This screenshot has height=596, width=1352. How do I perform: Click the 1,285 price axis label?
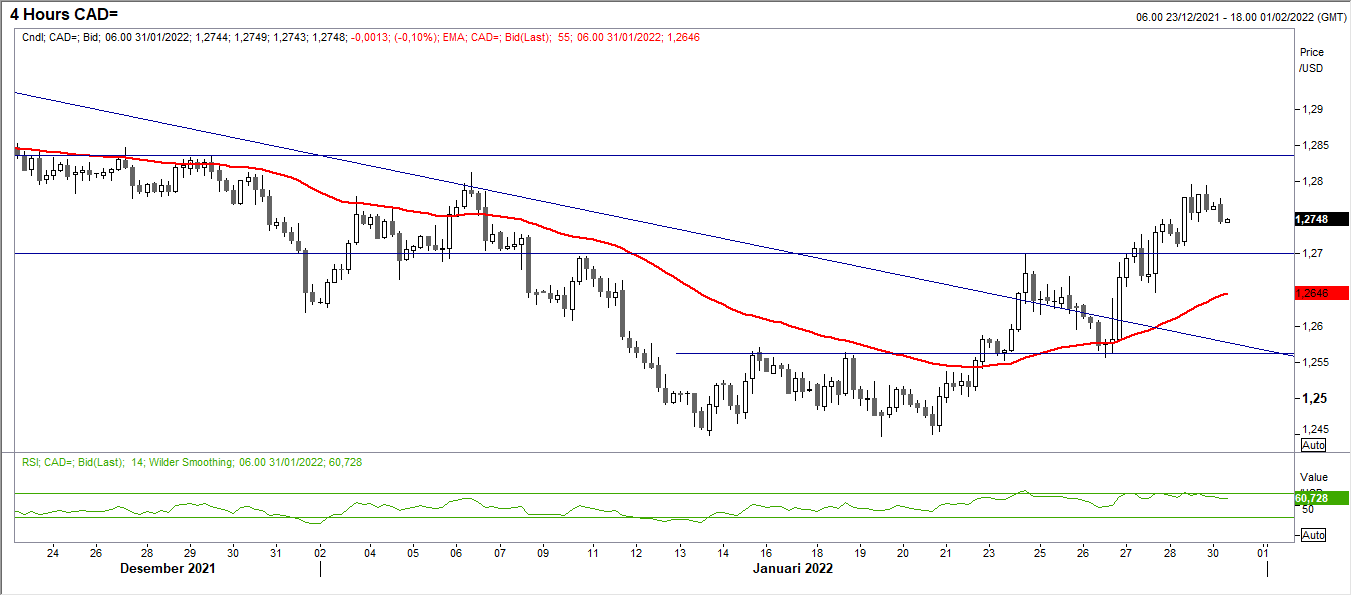click(x=1314, y=145)
